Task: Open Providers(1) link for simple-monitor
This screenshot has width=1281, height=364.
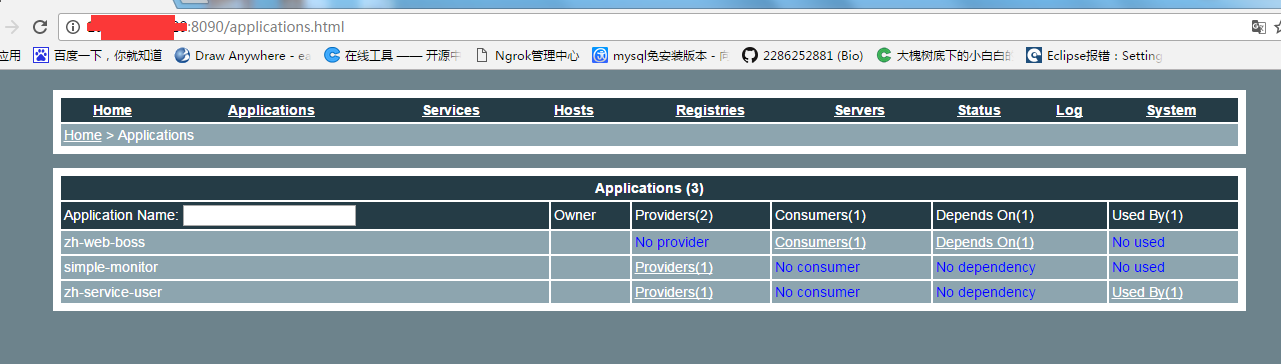Action: [x=674, y=267]
